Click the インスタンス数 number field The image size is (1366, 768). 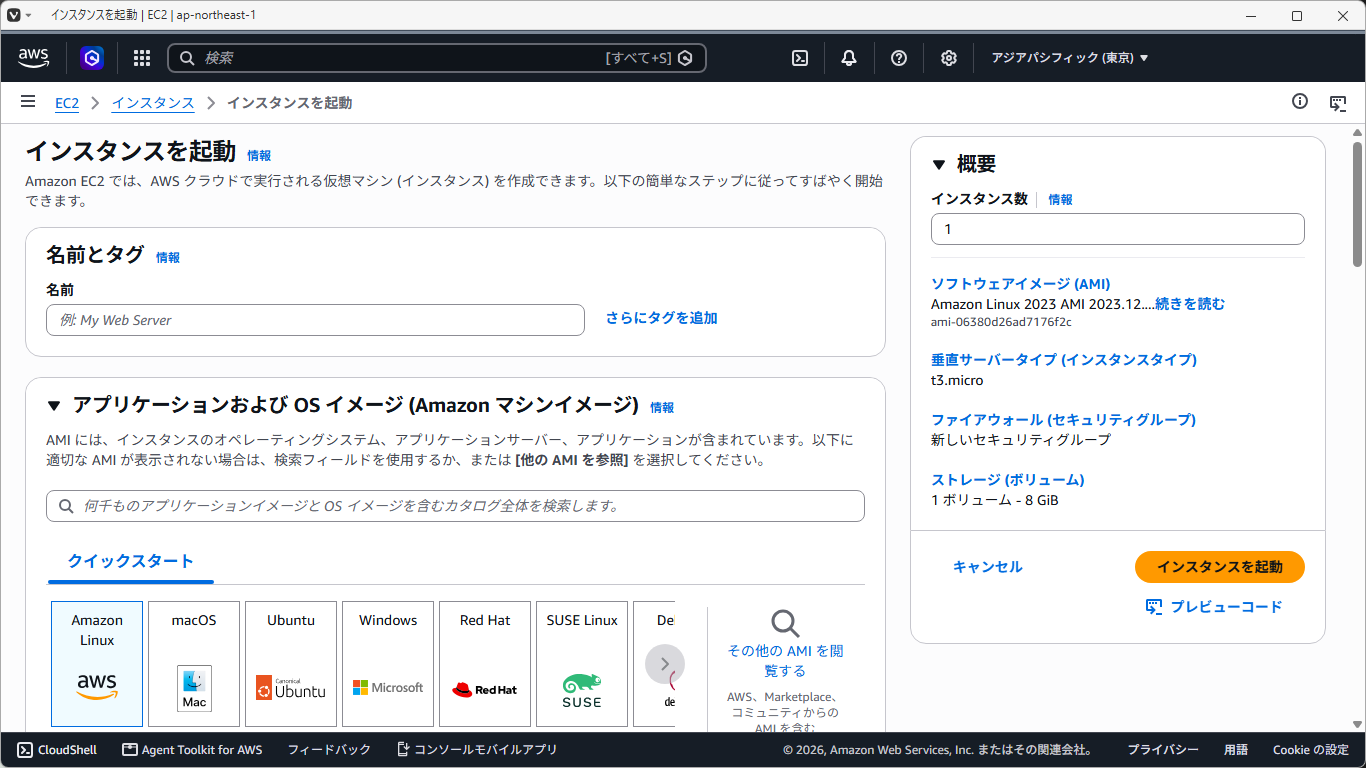click(x=1118, y=229)
